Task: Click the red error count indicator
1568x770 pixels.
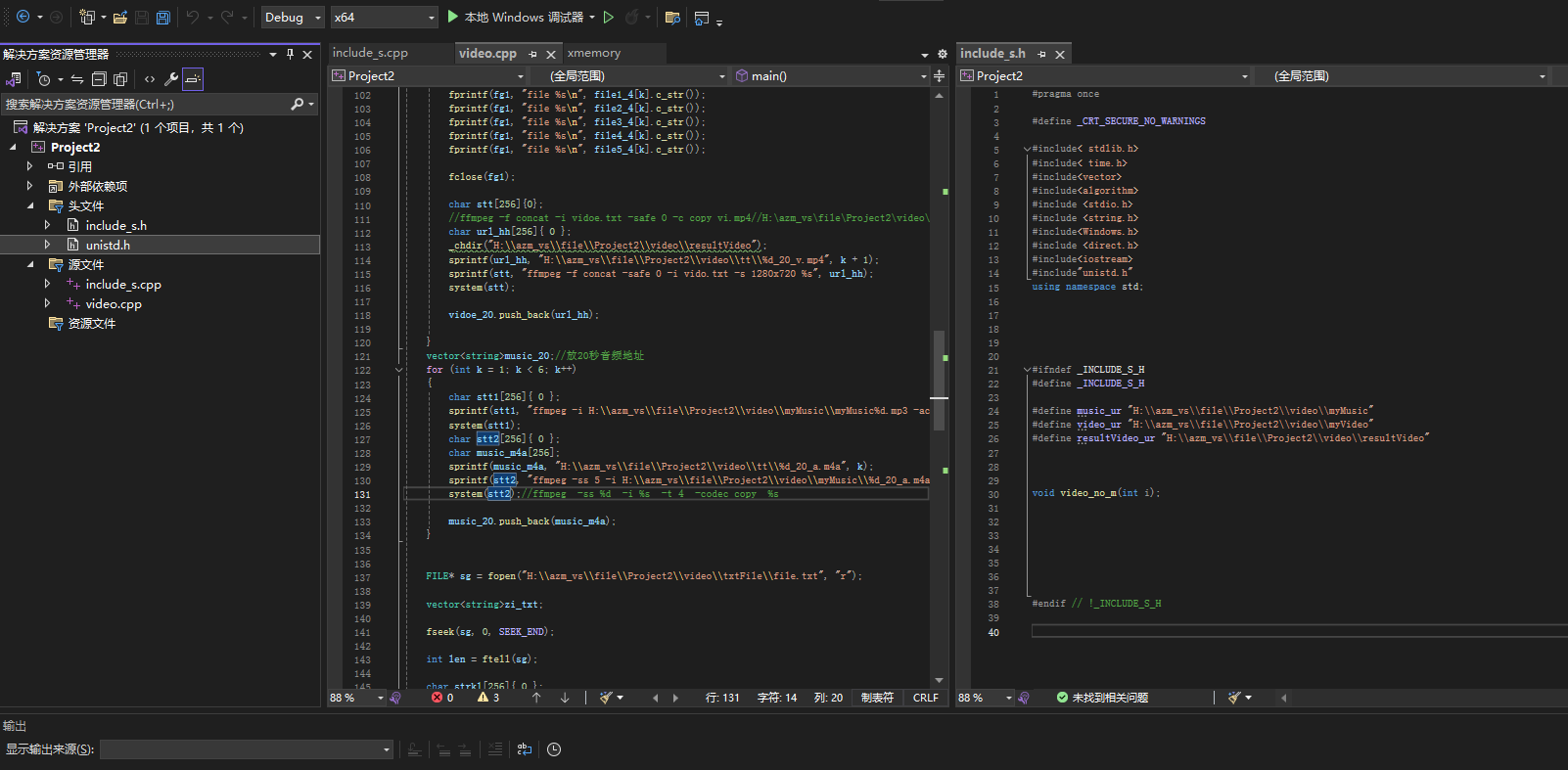Action: (x=442, y=698)
